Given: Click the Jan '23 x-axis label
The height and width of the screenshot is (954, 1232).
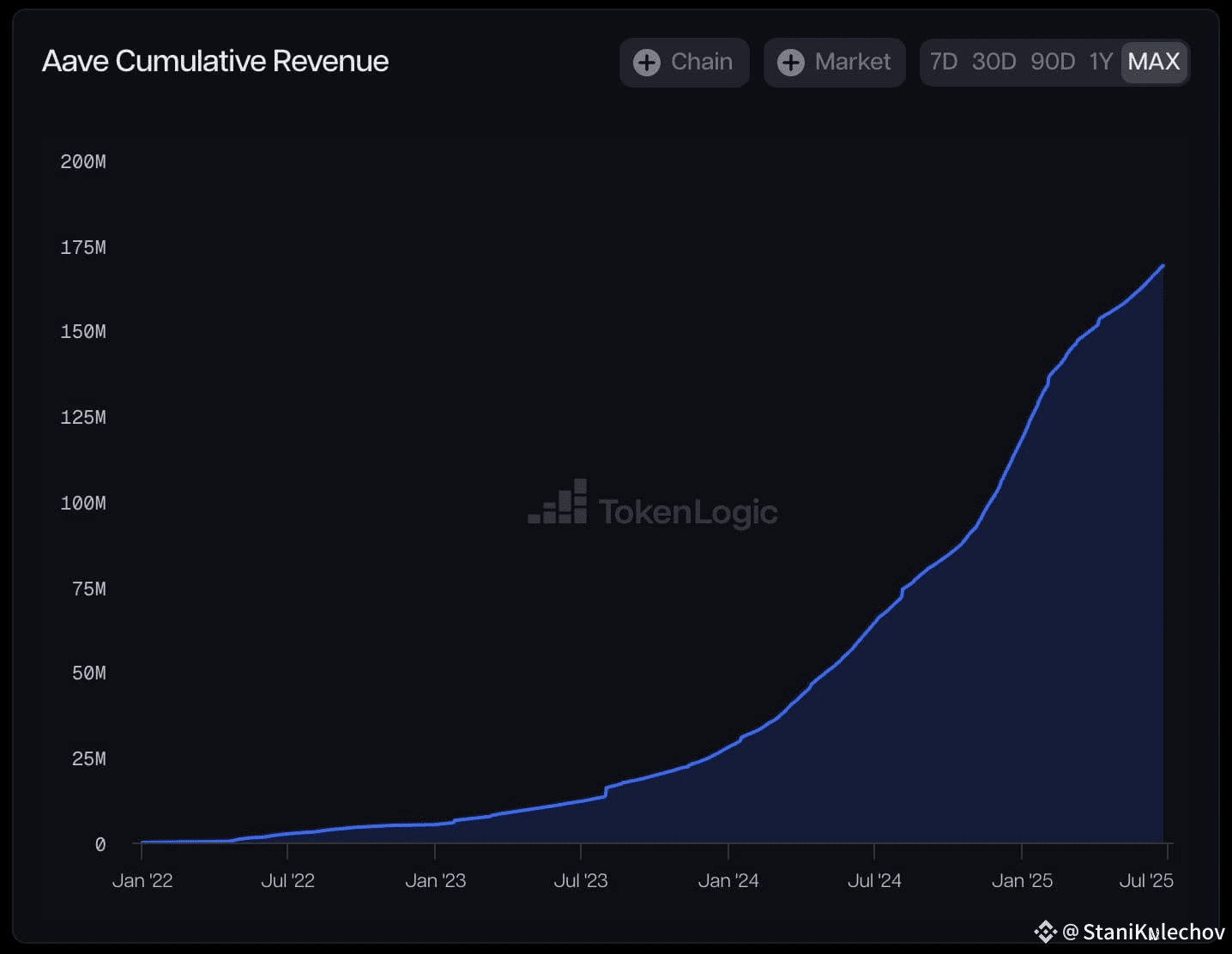Looking at the screenshot, I should click(435, 880).
